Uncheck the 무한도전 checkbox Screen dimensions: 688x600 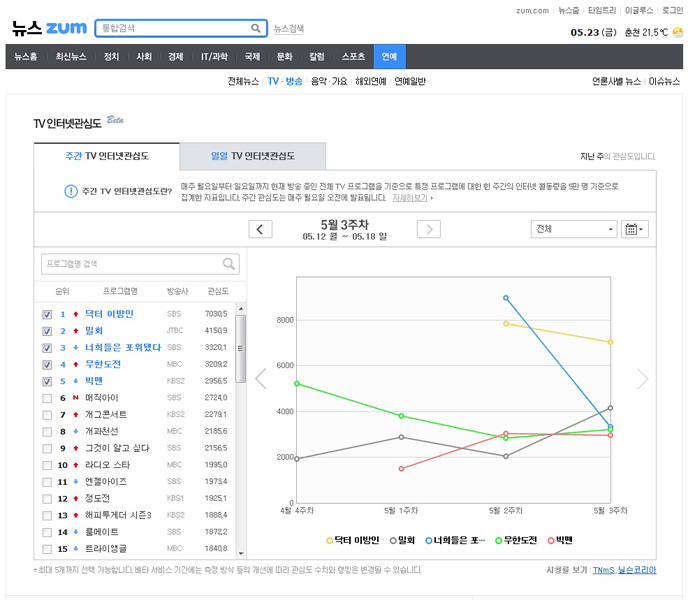click(x=47, y=365)
